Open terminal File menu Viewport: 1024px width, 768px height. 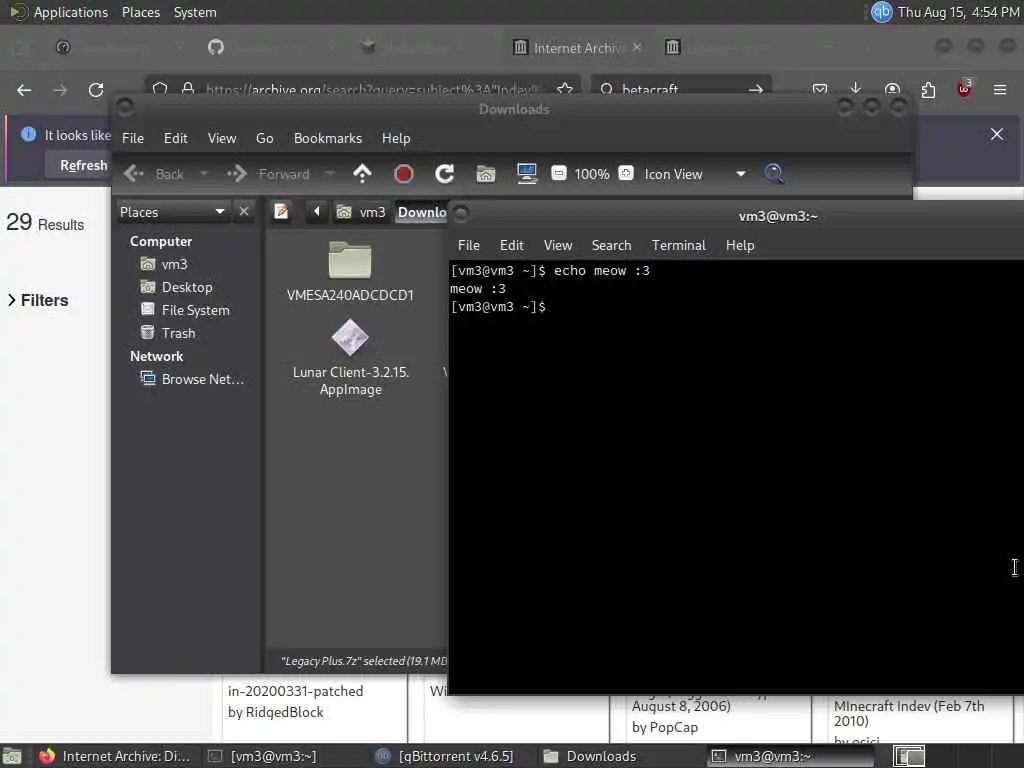tap(469, 246)
